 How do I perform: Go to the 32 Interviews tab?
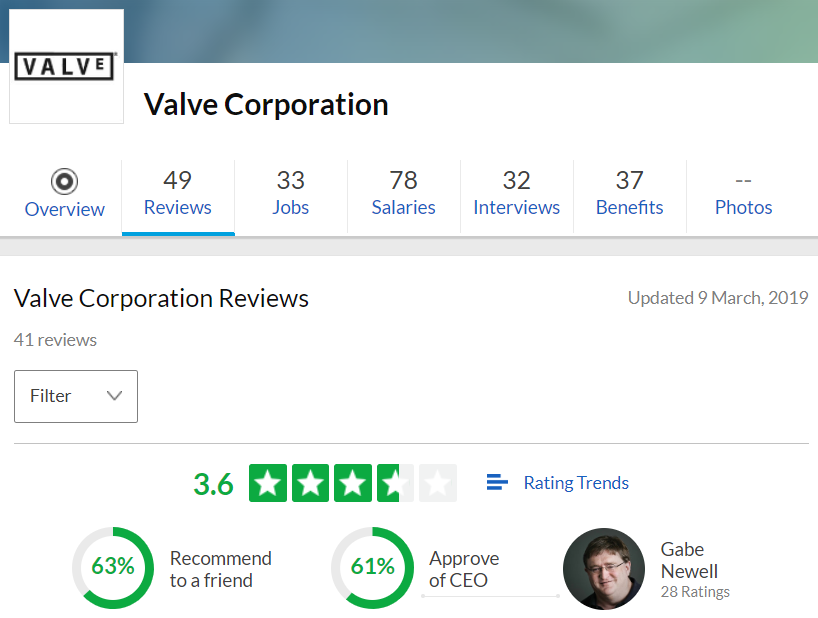tap(516, 194)
